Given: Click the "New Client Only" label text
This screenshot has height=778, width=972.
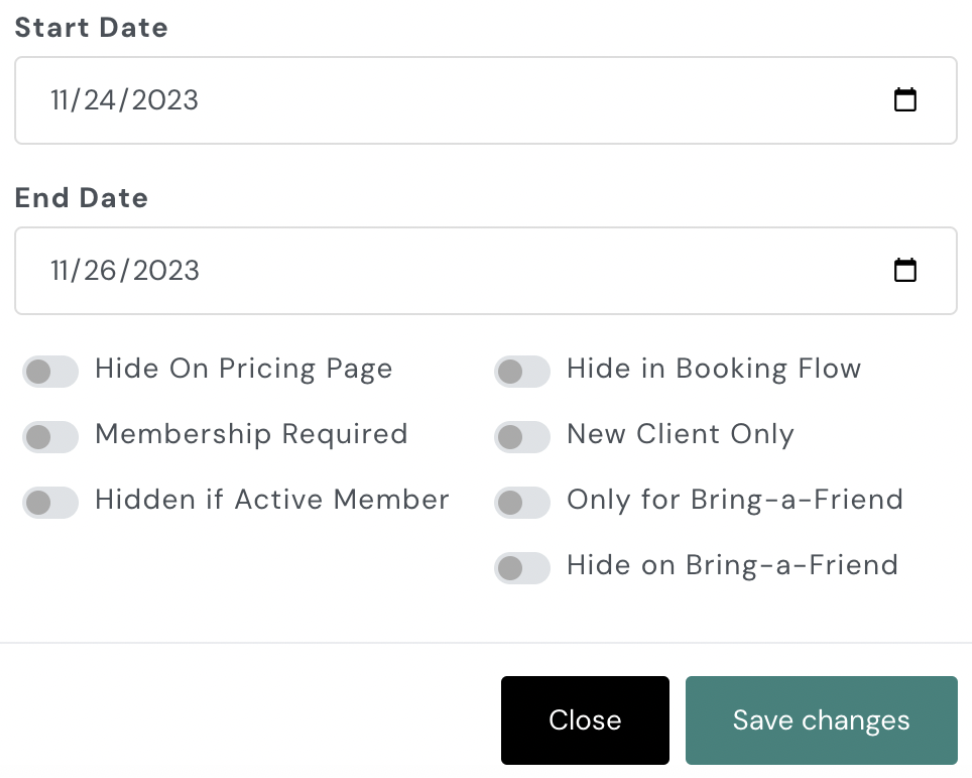Looking at the screenshot, I should click(680, 434).
